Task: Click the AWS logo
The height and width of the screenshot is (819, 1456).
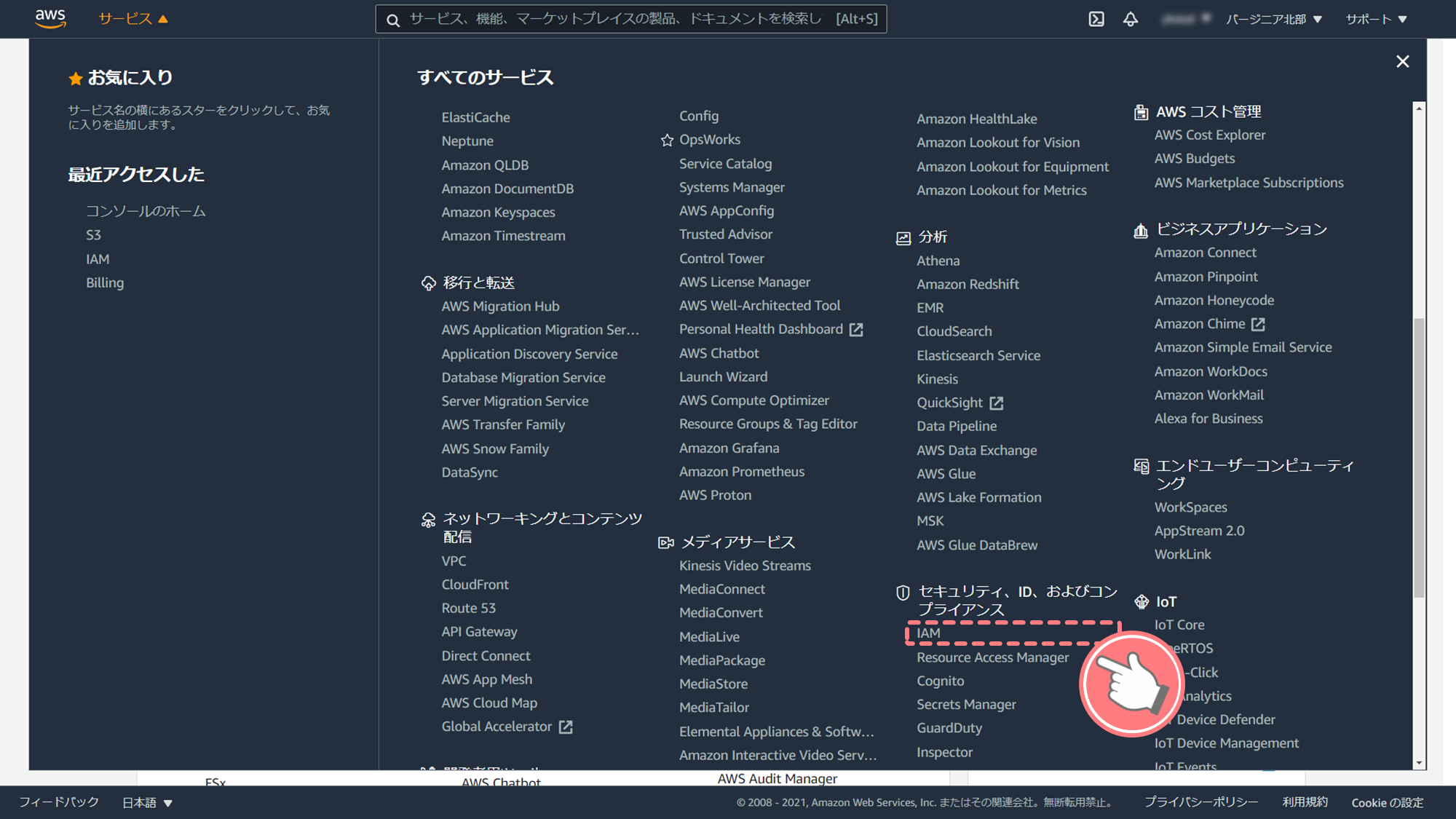Action: 50,19
